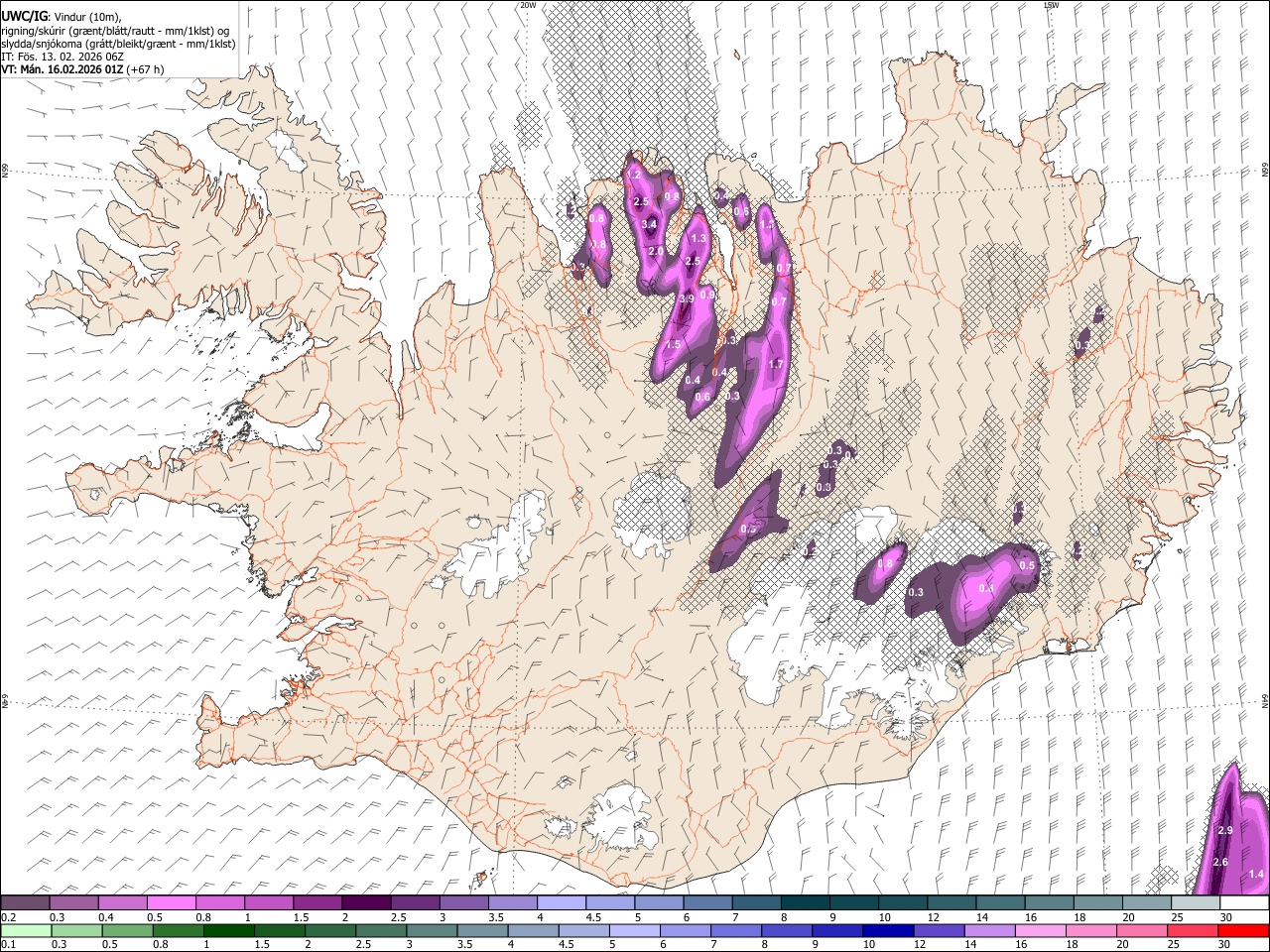Click the rigning/skúrir legend description line

point(115,31)
